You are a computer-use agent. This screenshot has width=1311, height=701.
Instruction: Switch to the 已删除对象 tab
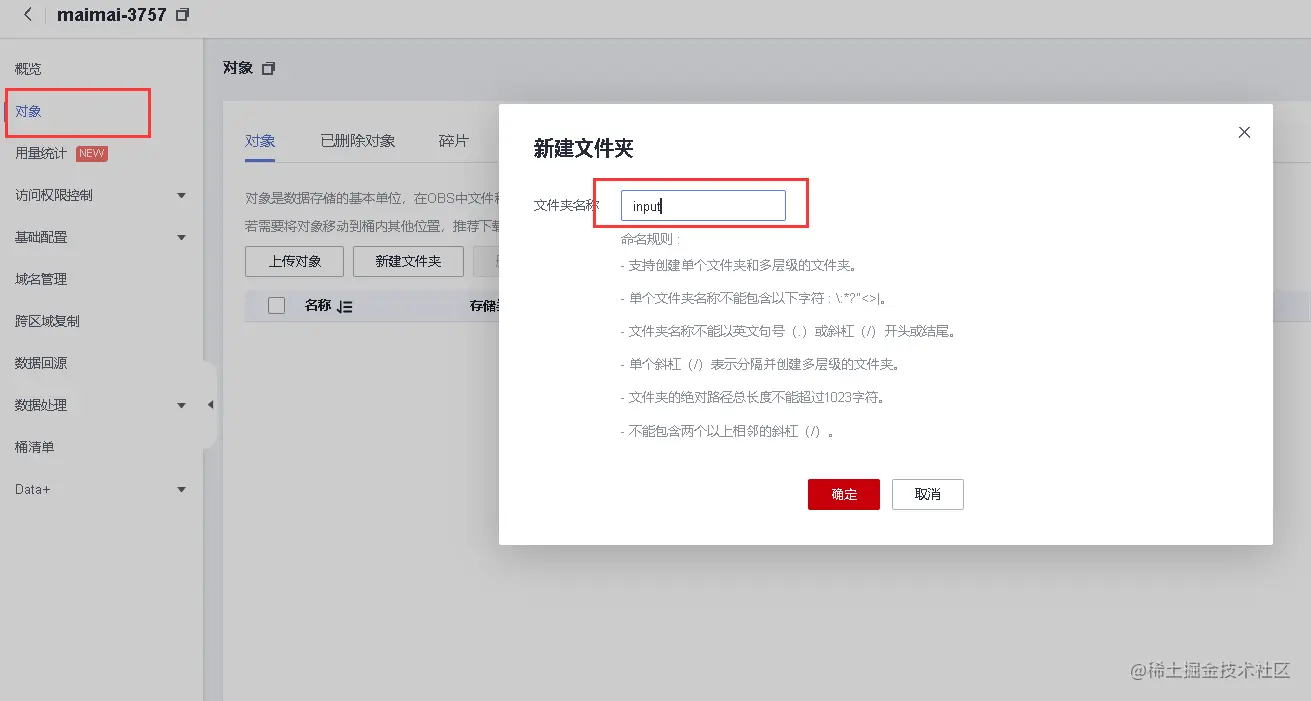[358, 141]
